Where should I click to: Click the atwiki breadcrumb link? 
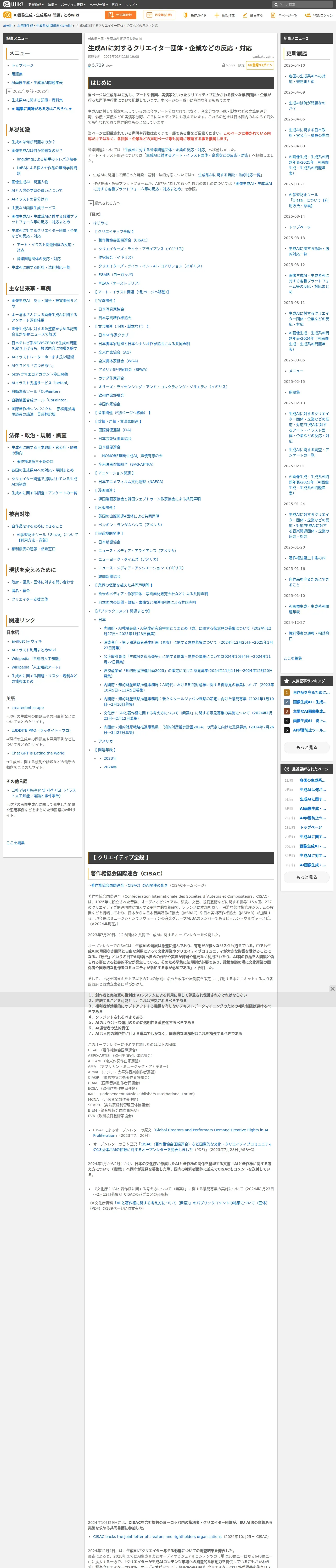[8, 26]
